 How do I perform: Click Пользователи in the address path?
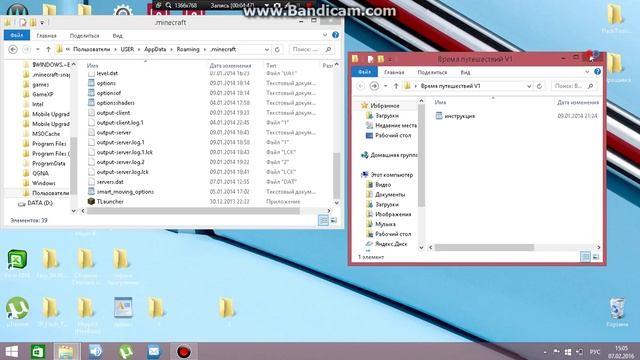pyautogui.click(x=91, y=49)
